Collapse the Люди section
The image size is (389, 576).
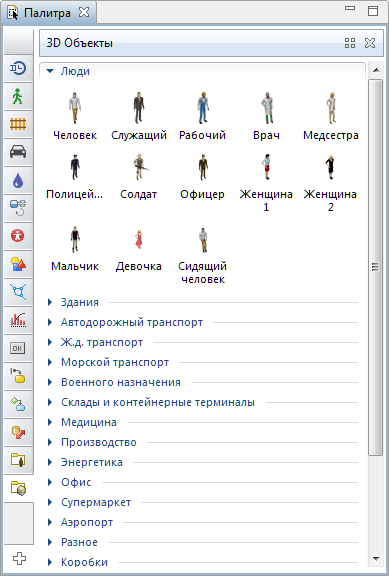click(x=50, y=71)
